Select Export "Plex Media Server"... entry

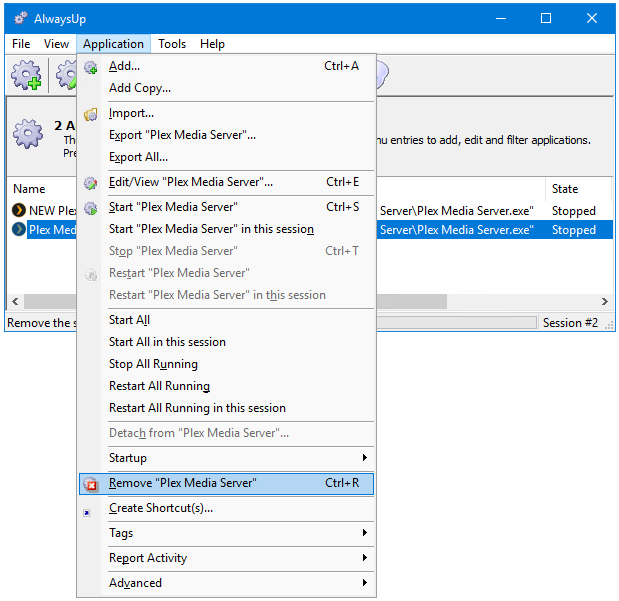point(226,135)
